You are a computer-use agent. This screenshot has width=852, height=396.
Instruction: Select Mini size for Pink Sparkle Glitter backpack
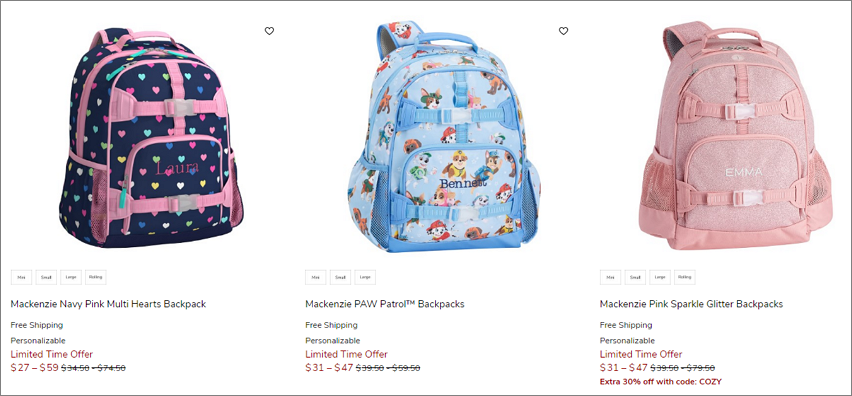[x=610, y=277]
